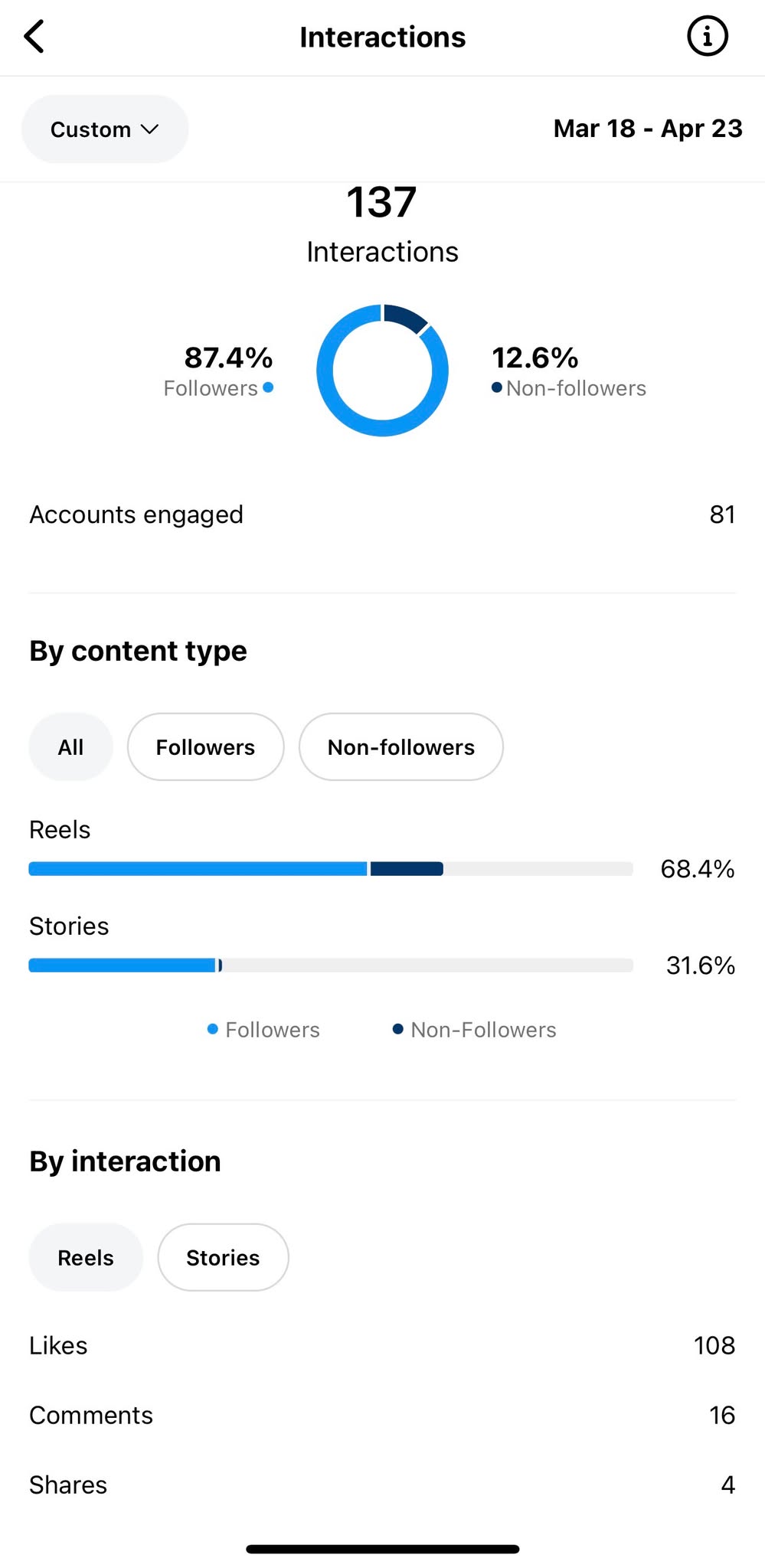Switch to the Stories interaction tab

[x=223, y=1258]
